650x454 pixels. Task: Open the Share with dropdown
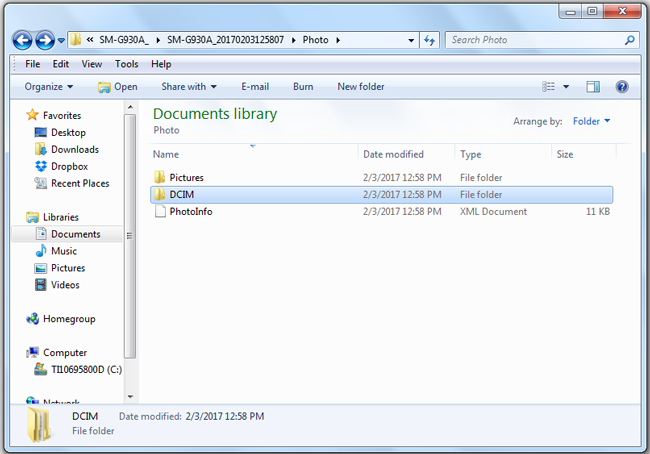(189, 87)
